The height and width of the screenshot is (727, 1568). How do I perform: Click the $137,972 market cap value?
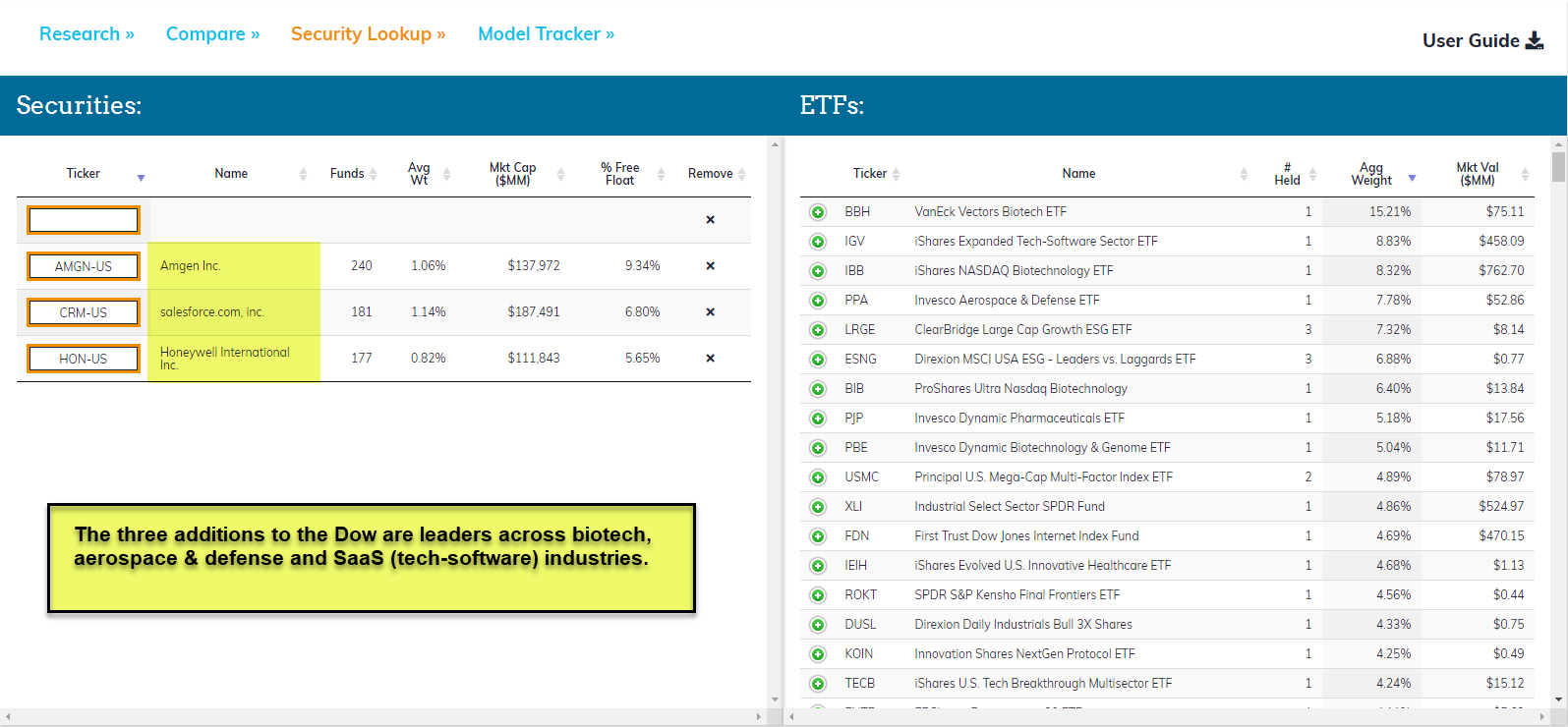534,266
